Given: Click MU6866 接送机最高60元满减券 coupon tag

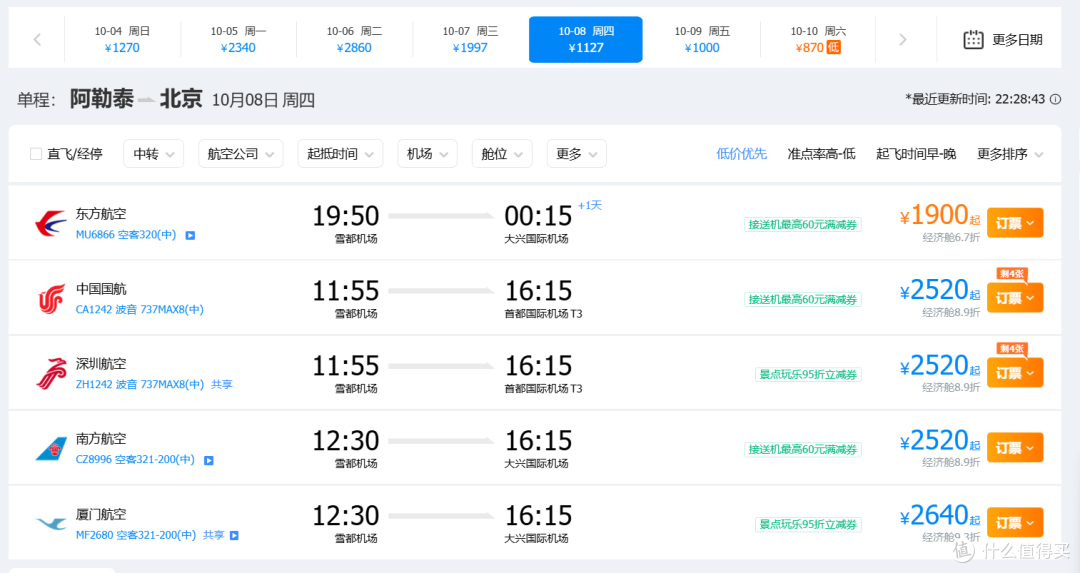Looking at the screenshot, I should tap(802, 225).
